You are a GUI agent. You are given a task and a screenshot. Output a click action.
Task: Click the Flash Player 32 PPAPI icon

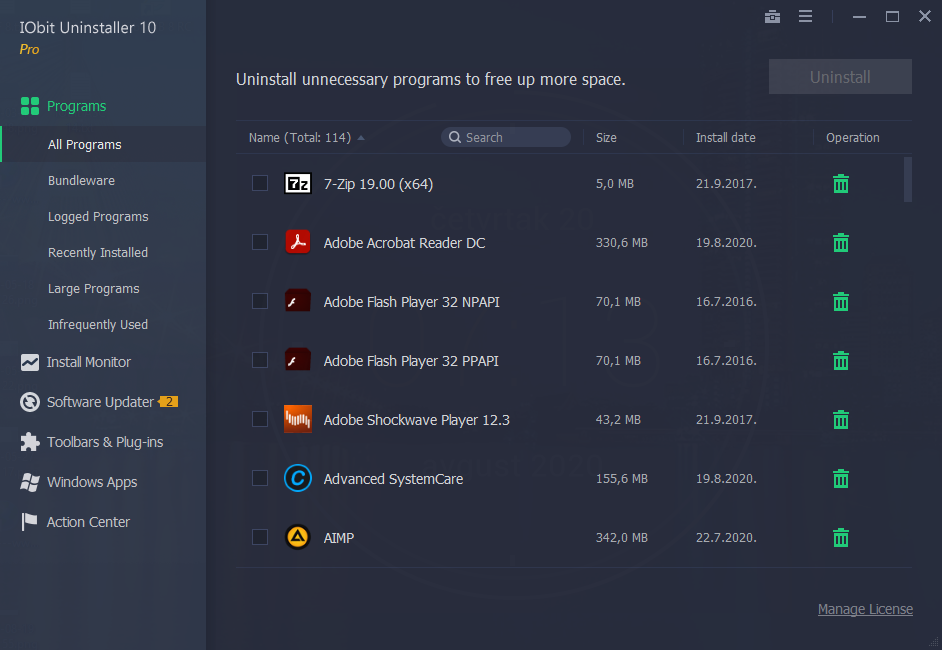(297, 360)
